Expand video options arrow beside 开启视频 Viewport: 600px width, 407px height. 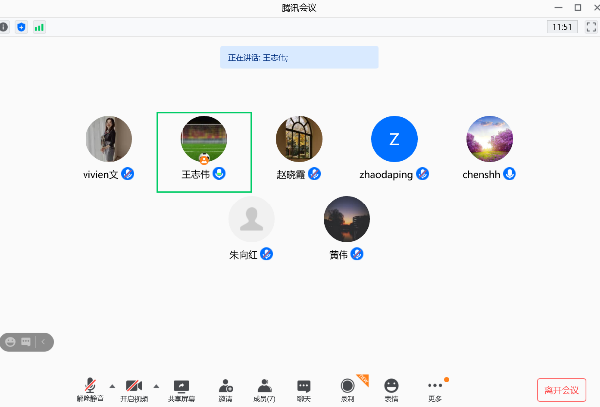tap(155, 385)
